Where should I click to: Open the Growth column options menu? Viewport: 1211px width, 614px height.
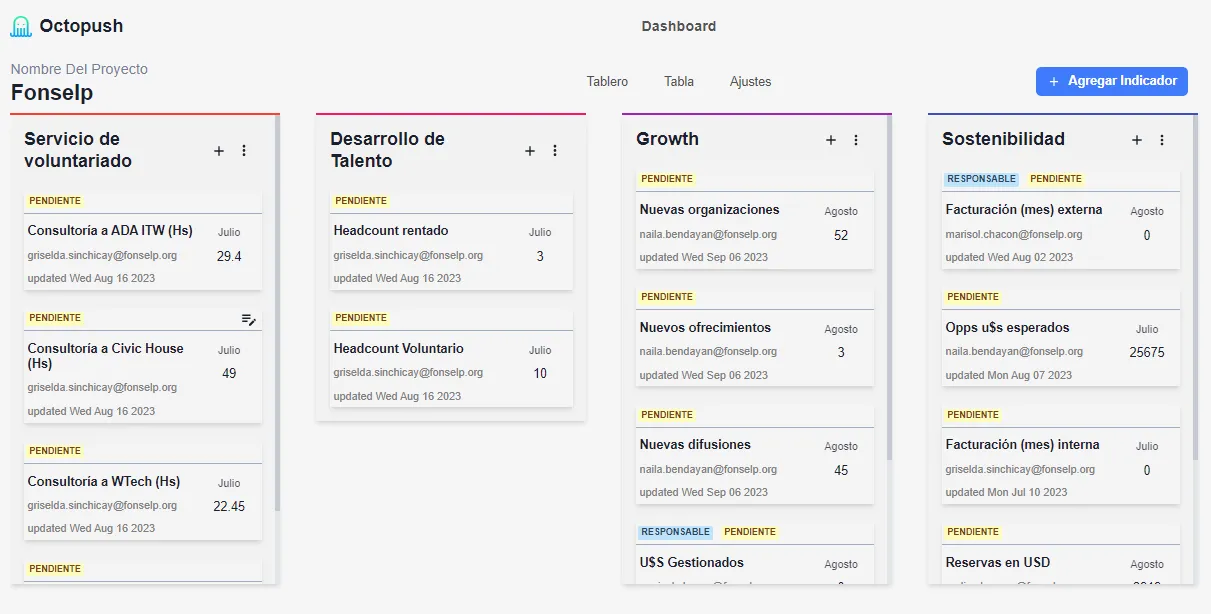click(856, 140)
